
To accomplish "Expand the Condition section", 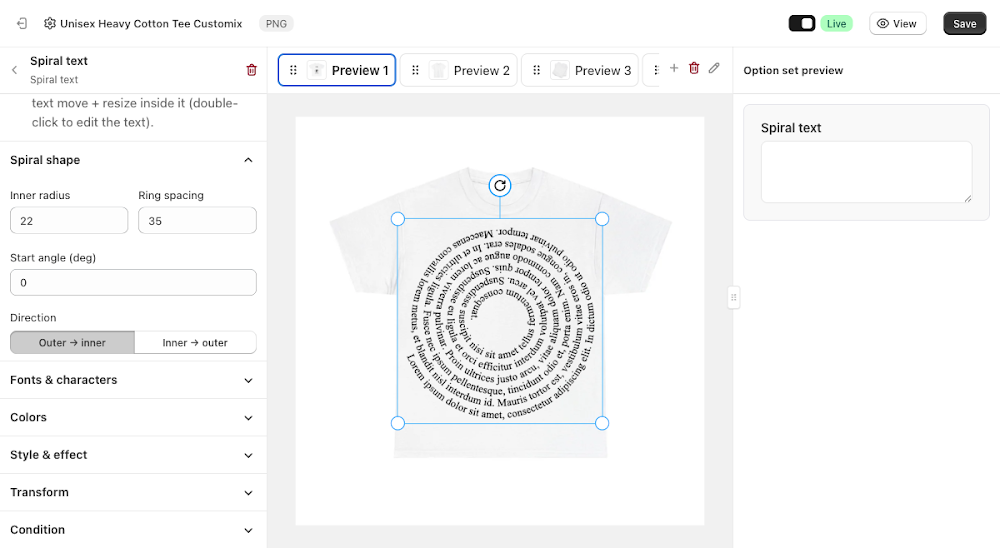I will (x=133, y=529).
